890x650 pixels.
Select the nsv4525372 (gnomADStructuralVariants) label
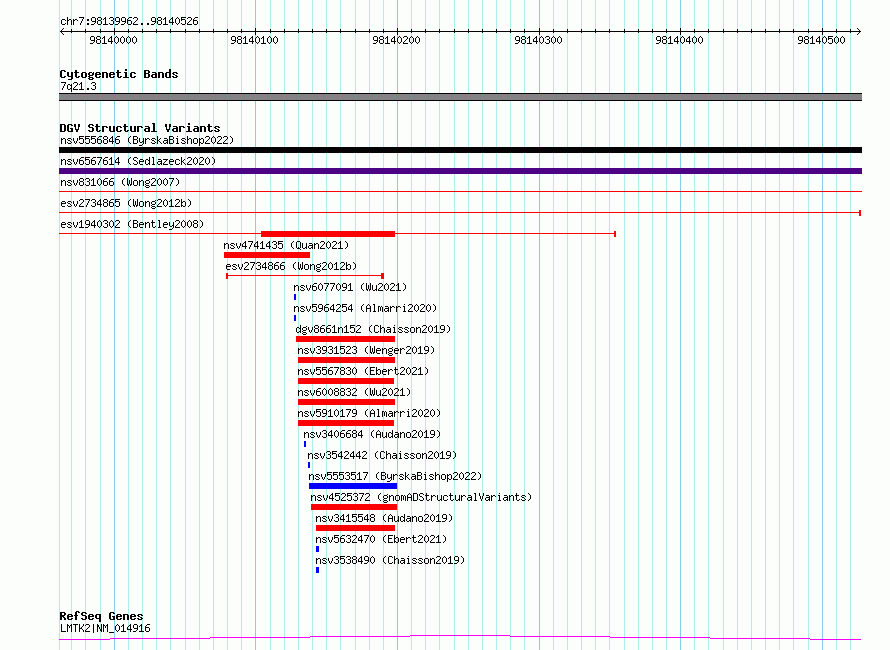(x=421, y=497)
